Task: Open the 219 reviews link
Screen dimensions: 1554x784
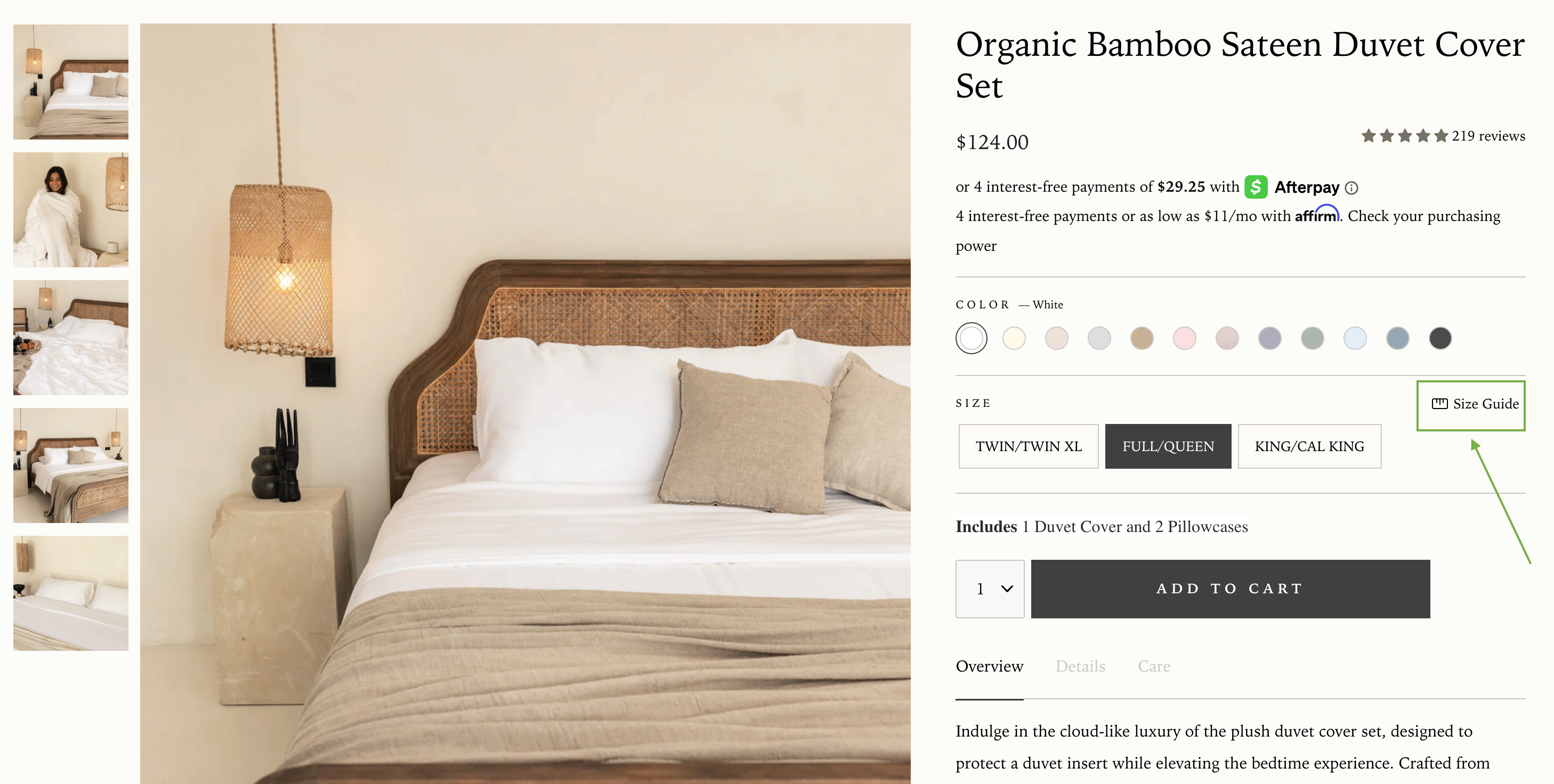Action: tap(1487, 136)
